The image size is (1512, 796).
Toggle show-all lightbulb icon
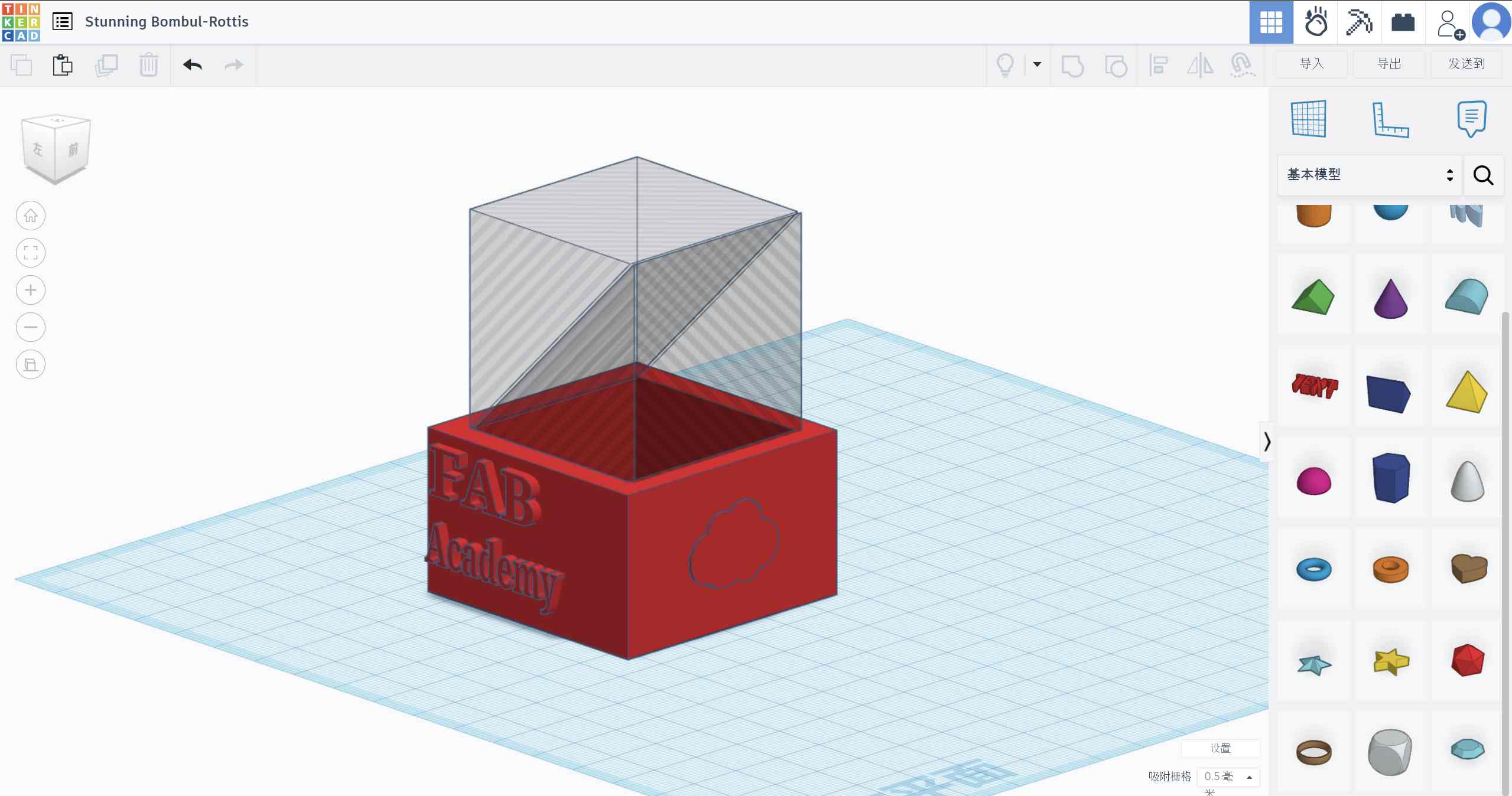[1005, 65]
